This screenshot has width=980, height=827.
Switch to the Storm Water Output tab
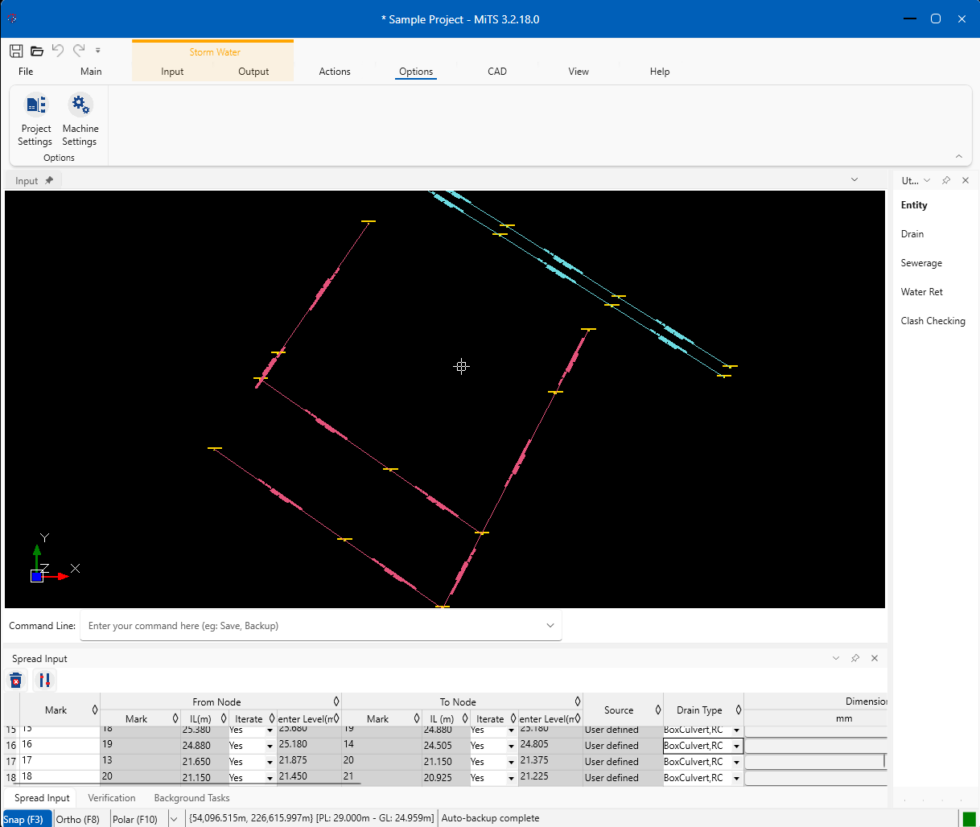click(x=253, y=71)
